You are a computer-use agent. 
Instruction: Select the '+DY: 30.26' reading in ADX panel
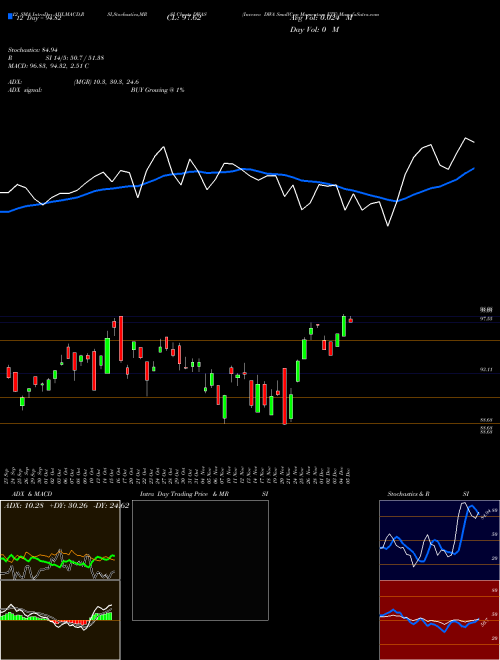(68, 506)
